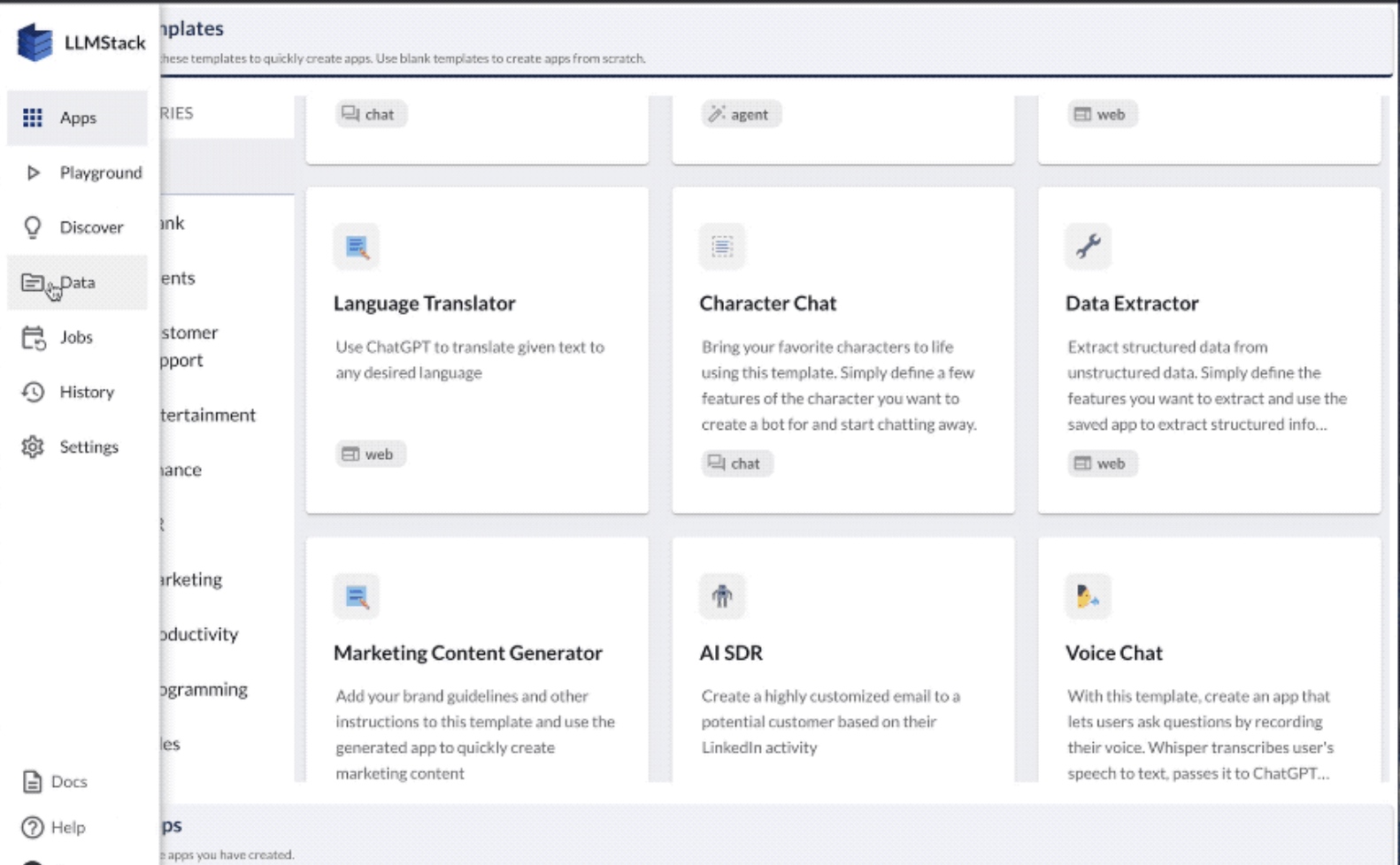Select the Marketing category
Screen dimensions: 1400x865
[191, 579]
